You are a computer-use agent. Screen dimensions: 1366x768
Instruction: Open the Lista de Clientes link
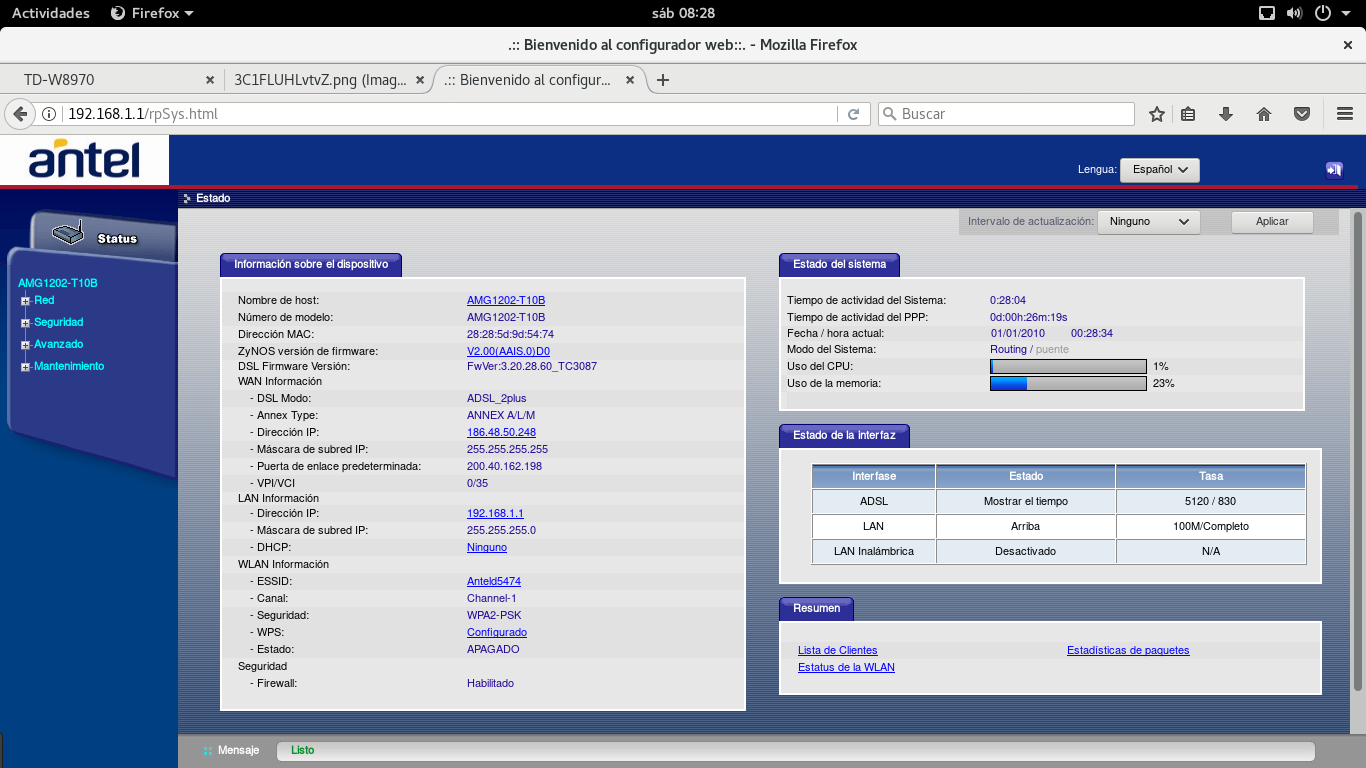click(838, 650)
